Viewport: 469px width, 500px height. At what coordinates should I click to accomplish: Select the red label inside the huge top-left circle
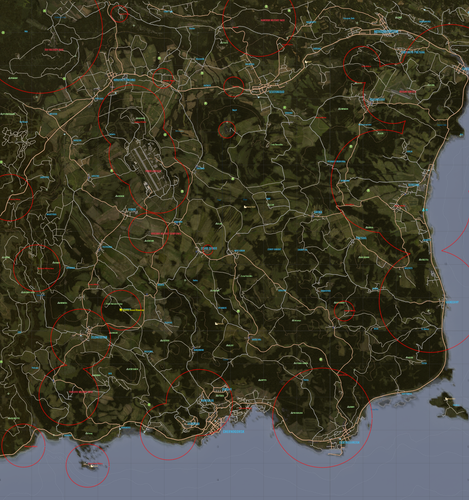point(54,50)
